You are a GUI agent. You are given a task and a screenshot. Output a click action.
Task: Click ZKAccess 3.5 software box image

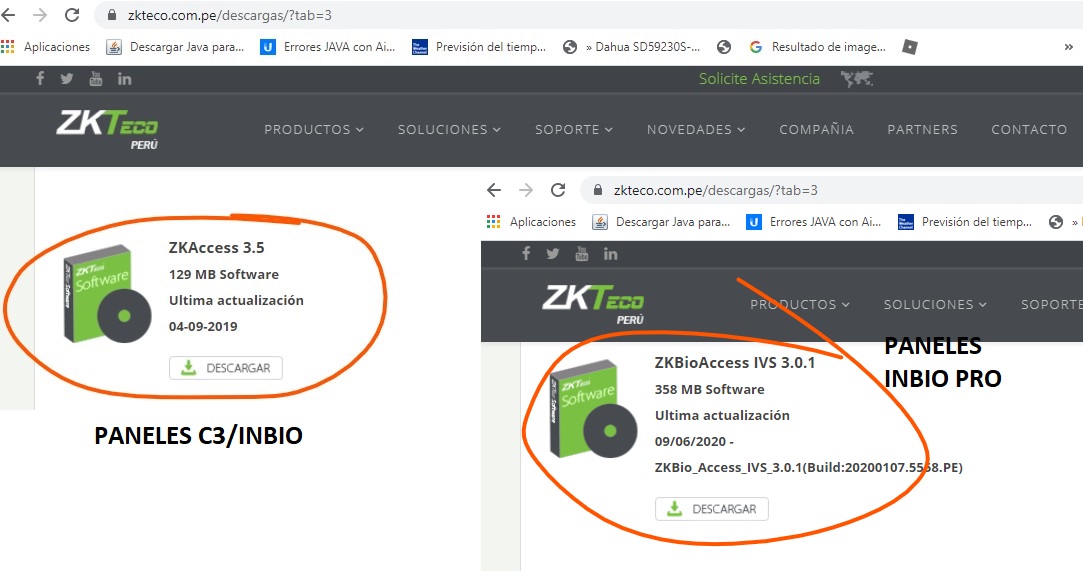(106, 294)
